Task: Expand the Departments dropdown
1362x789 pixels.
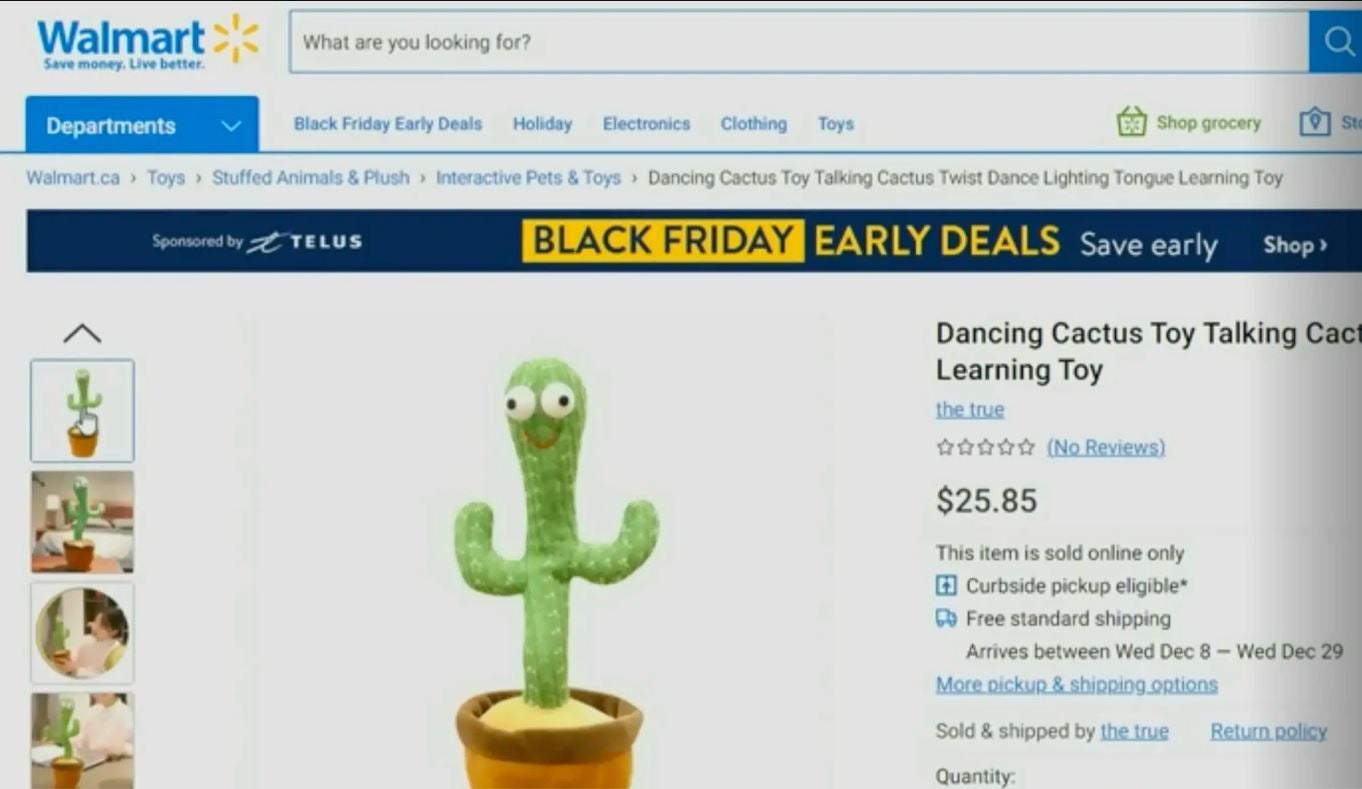Action: click(142, 125)
